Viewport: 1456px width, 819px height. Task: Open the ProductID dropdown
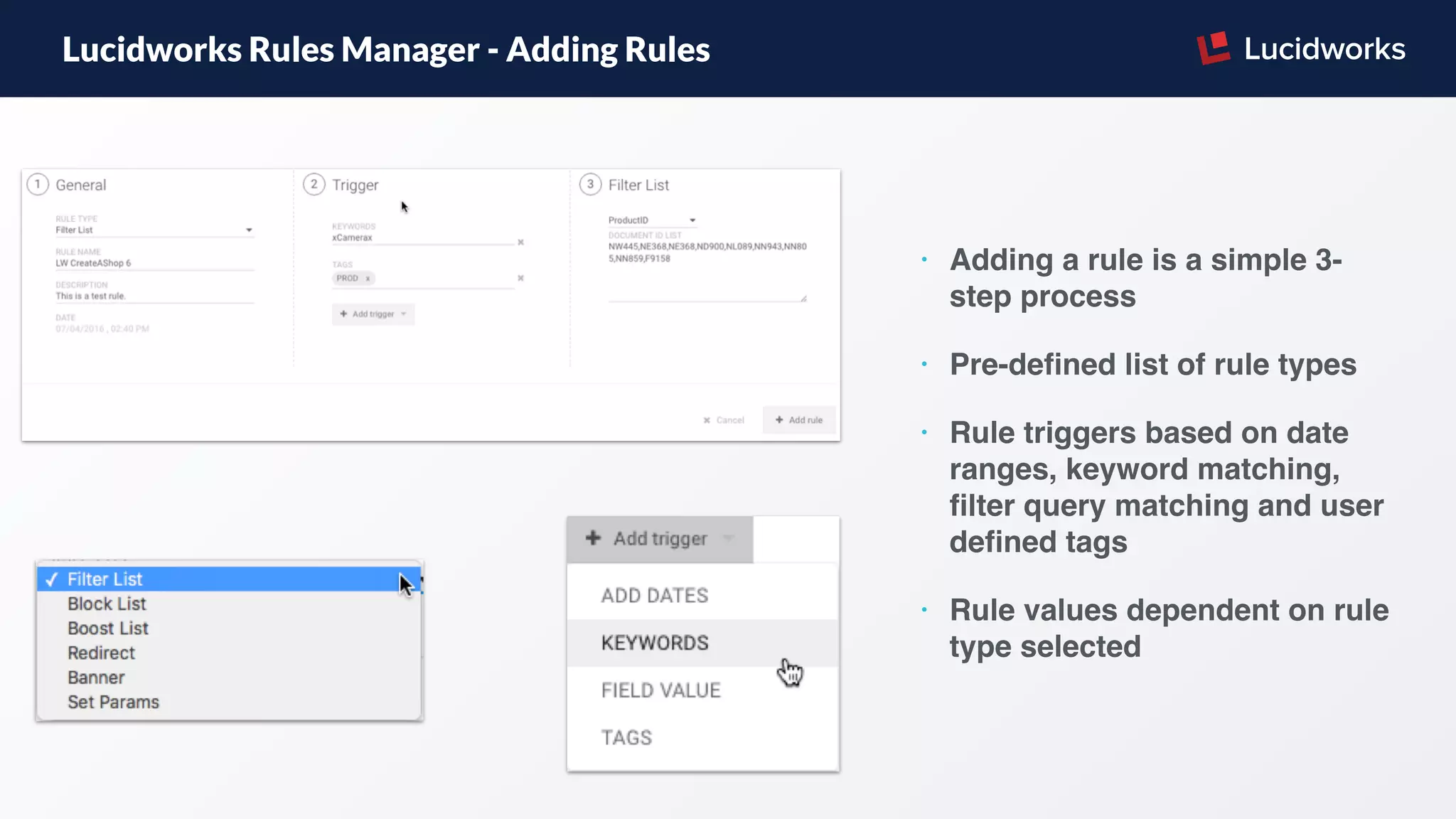coord(652,220)
